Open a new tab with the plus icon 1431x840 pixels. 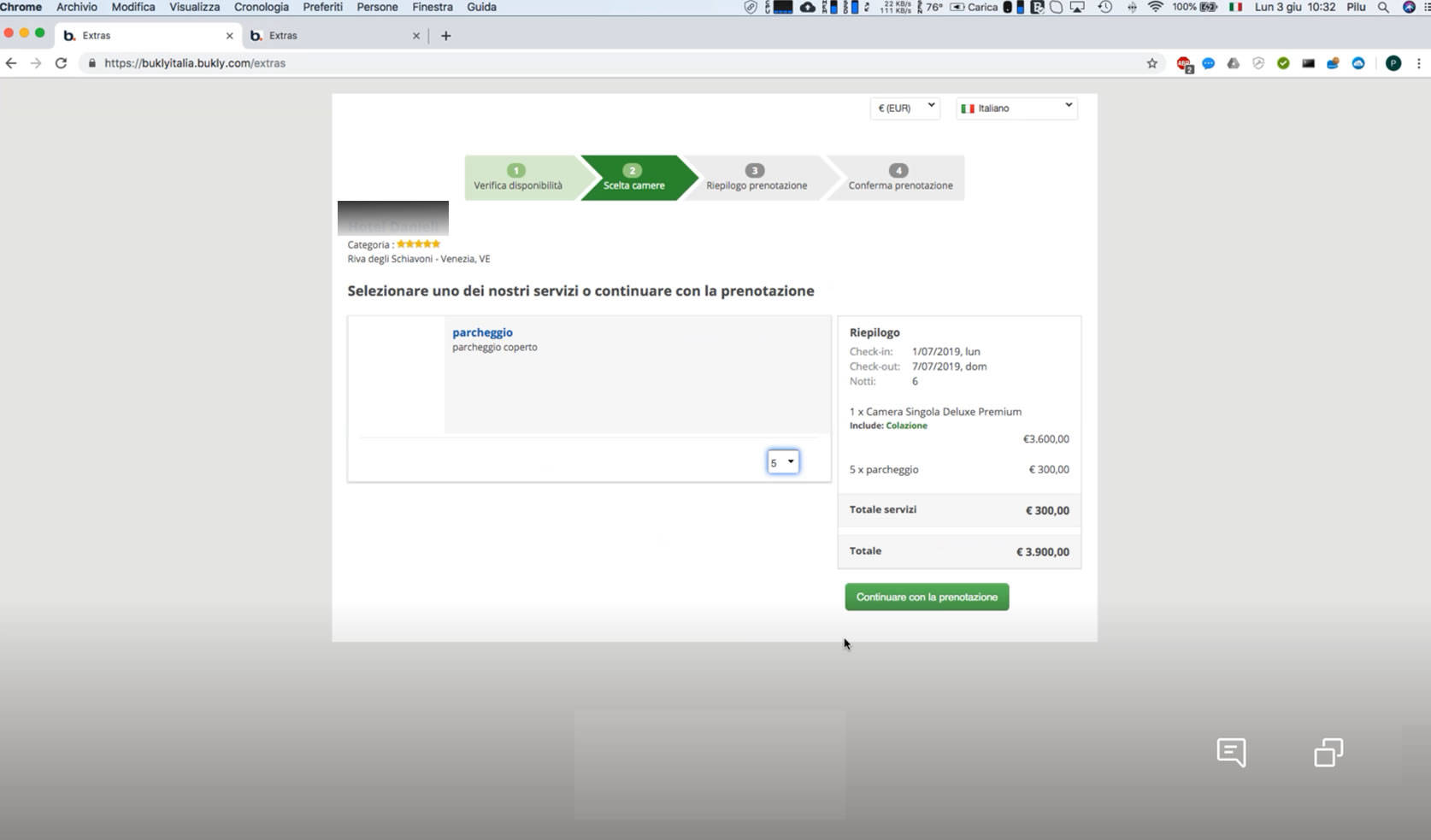pos(445,36)
